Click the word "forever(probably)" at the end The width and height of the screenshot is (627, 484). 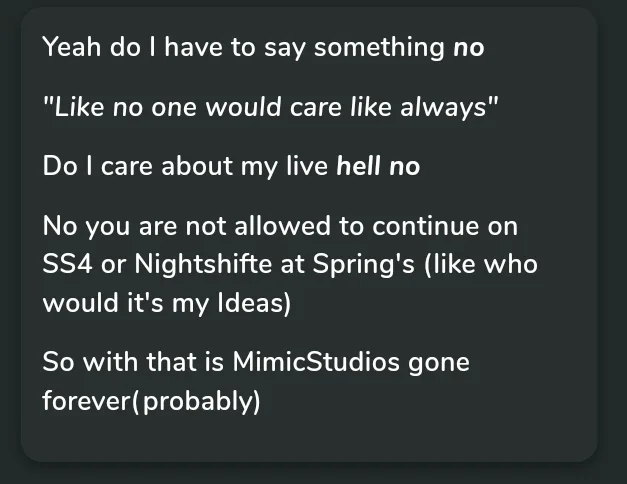pos(151,400)
